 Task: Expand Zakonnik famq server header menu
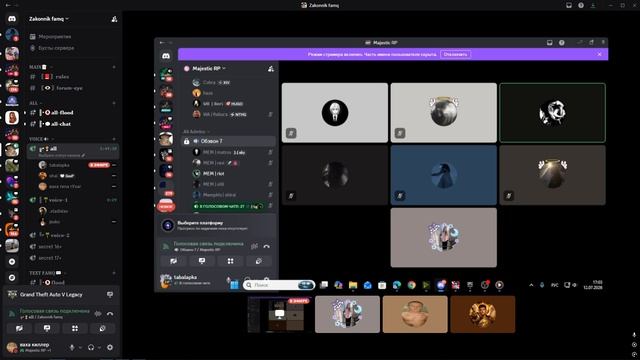coord(49,19)
